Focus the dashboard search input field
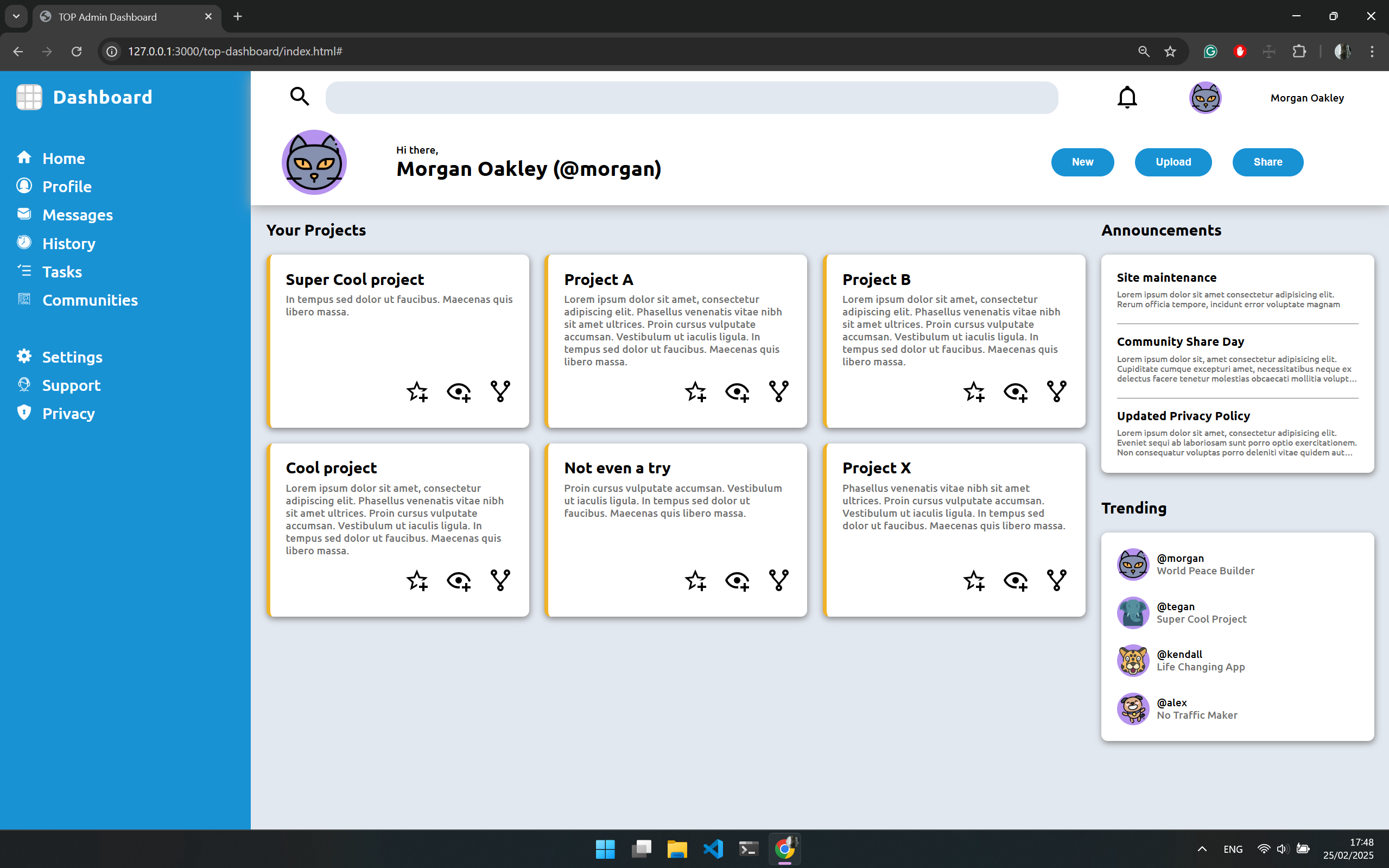Image resolution: width=1389 pixels, height=868 pixels. 691,97
